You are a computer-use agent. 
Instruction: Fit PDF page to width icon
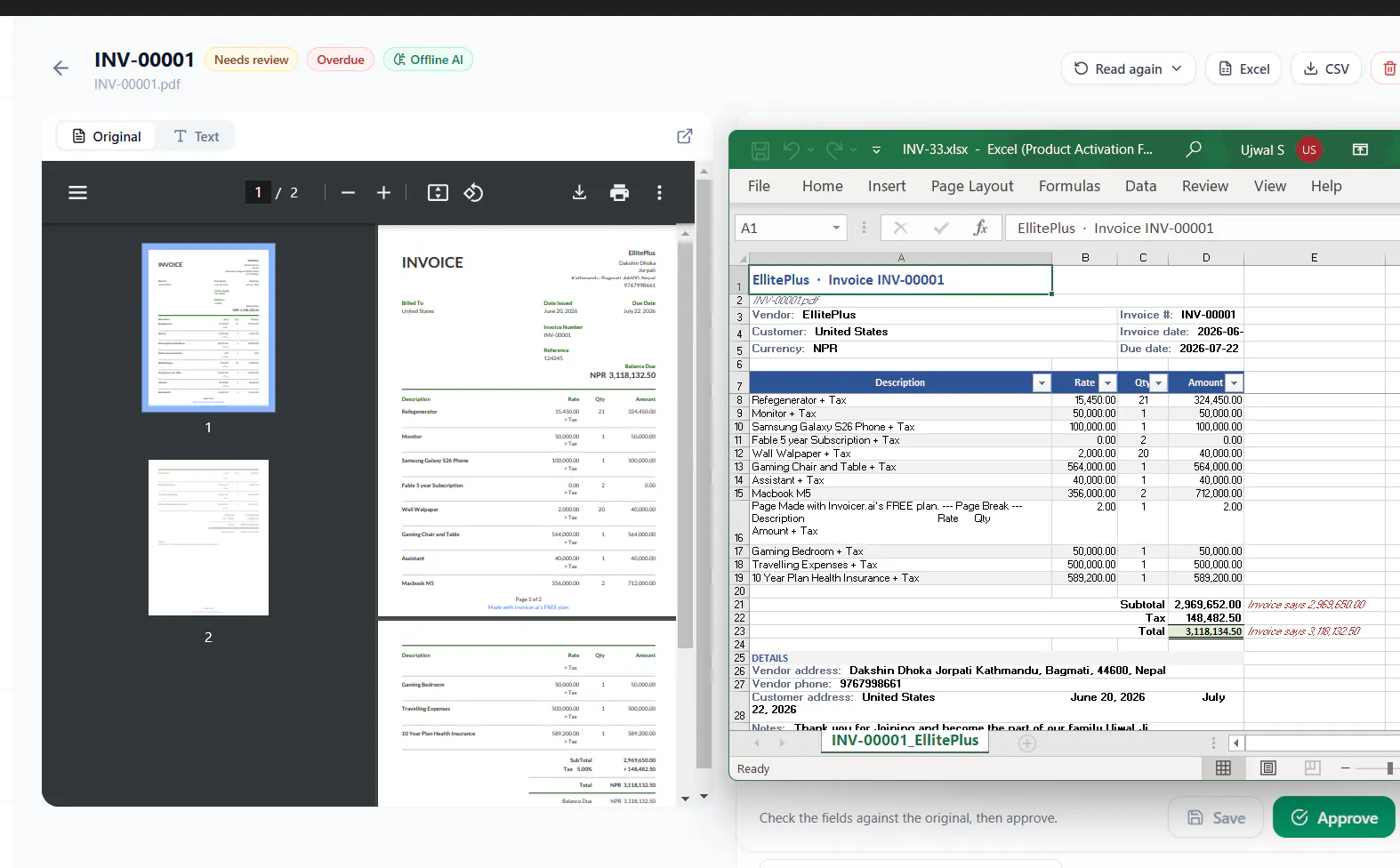[438, 192]
